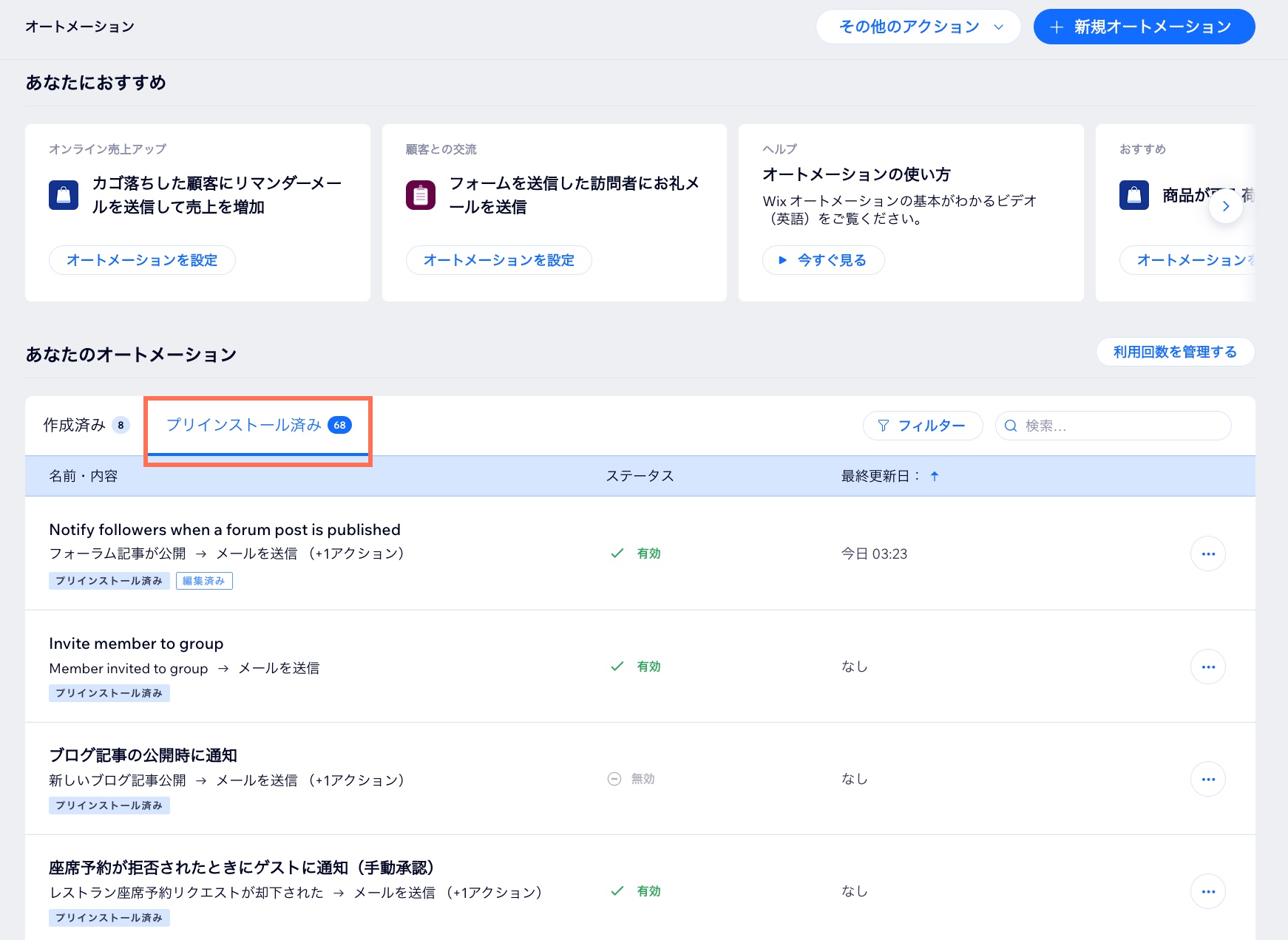The image size is (1288, 940).
Task: Open more actions for 座席予約 row
Action: [x=1208, y=891]
